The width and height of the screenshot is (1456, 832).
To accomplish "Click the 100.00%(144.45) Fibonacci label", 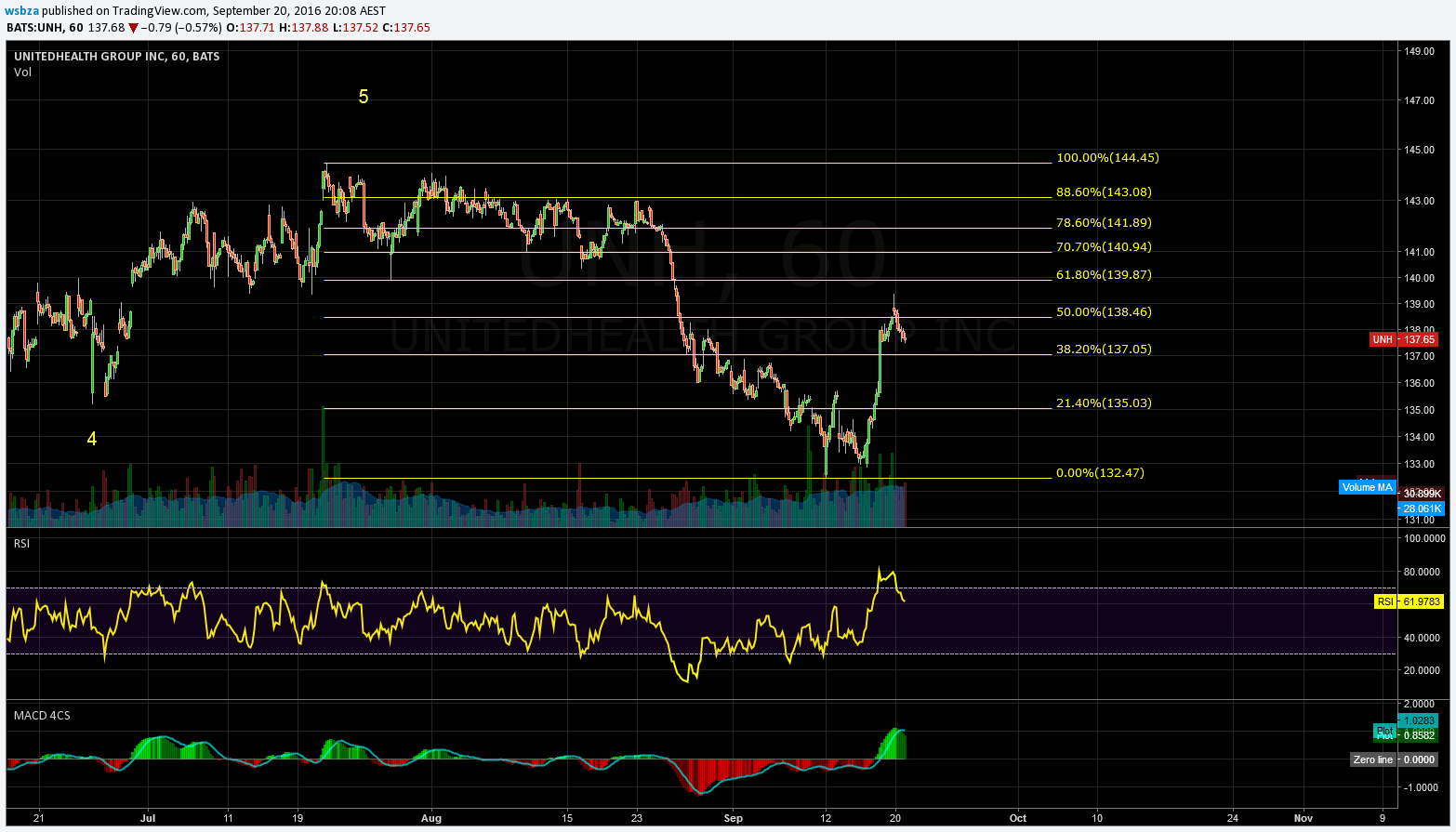I will pos(1107,158).
